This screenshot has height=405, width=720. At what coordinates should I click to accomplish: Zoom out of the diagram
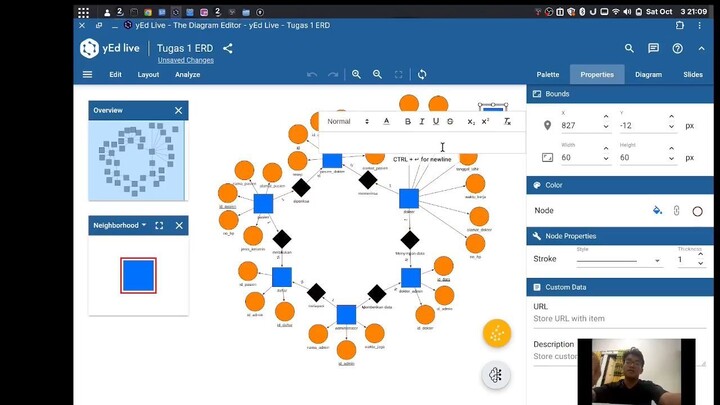pyautogui.click(x=377, y=74)
